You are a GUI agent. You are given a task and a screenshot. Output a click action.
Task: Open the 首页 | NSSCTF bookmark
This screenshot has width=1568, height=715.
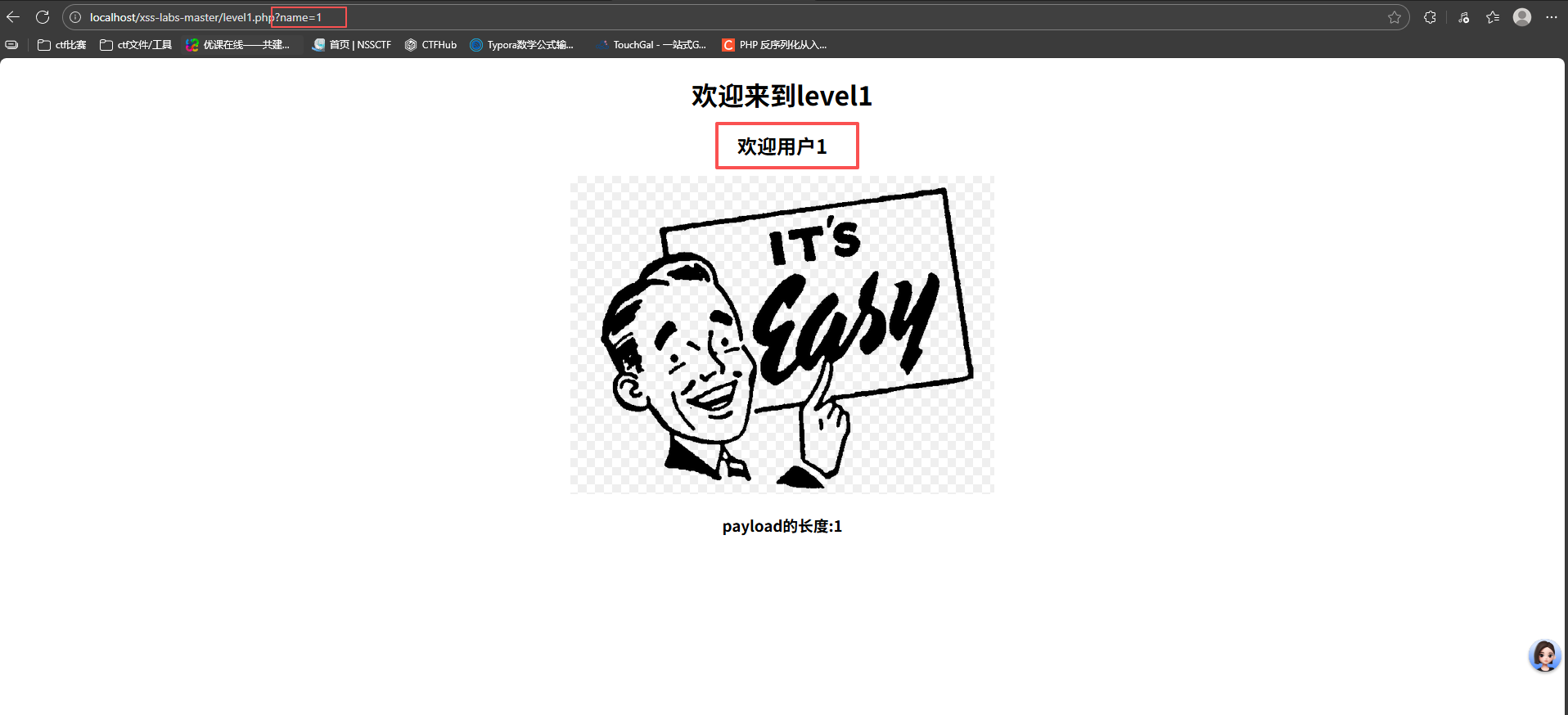pos(352,45)
